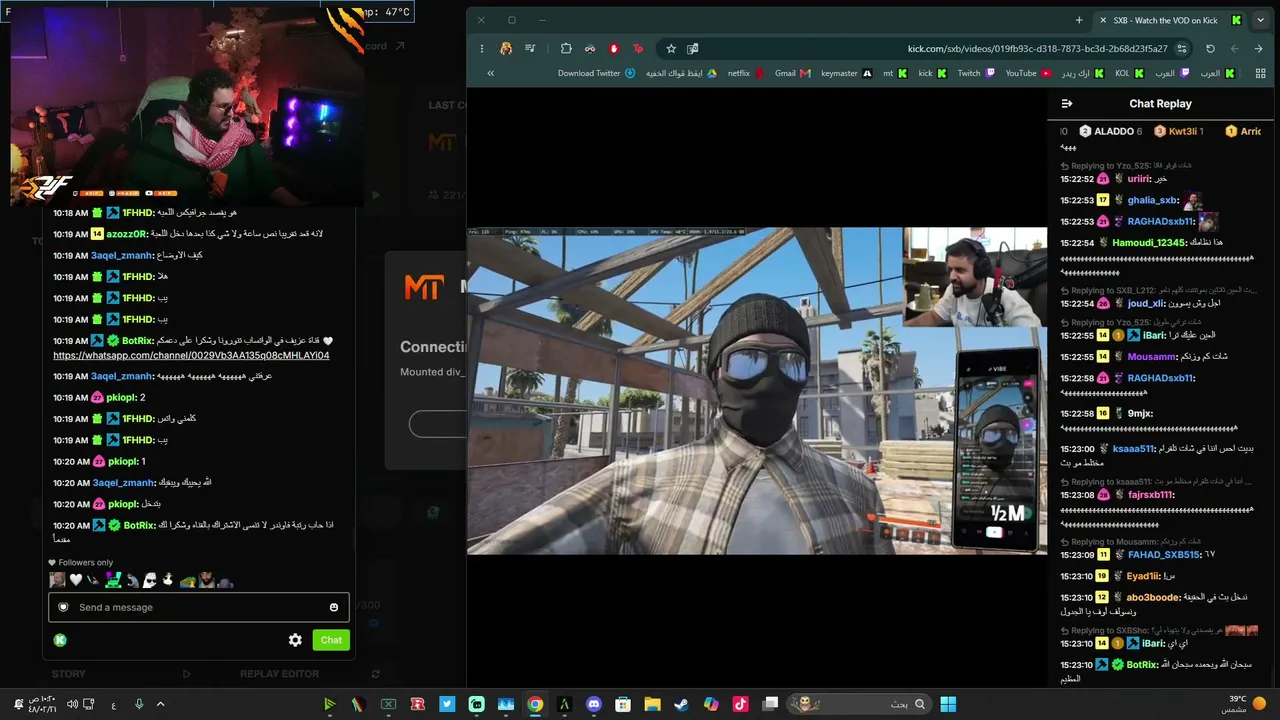This screenshot has width=1280, height=720.
Task: Focus the Send a message field
Action: coord(199,607)
